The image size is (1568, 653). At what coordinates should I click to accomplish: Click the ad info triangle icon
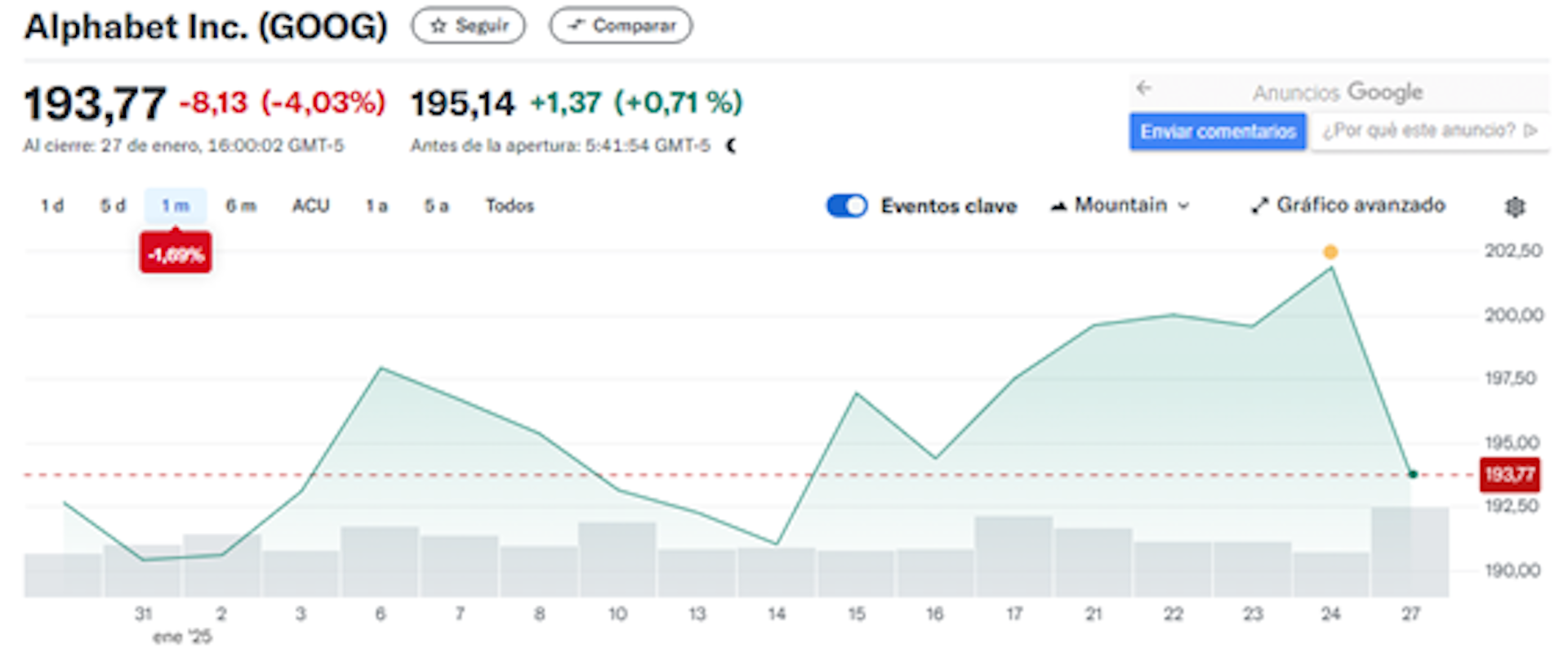tap(1530, 131)
